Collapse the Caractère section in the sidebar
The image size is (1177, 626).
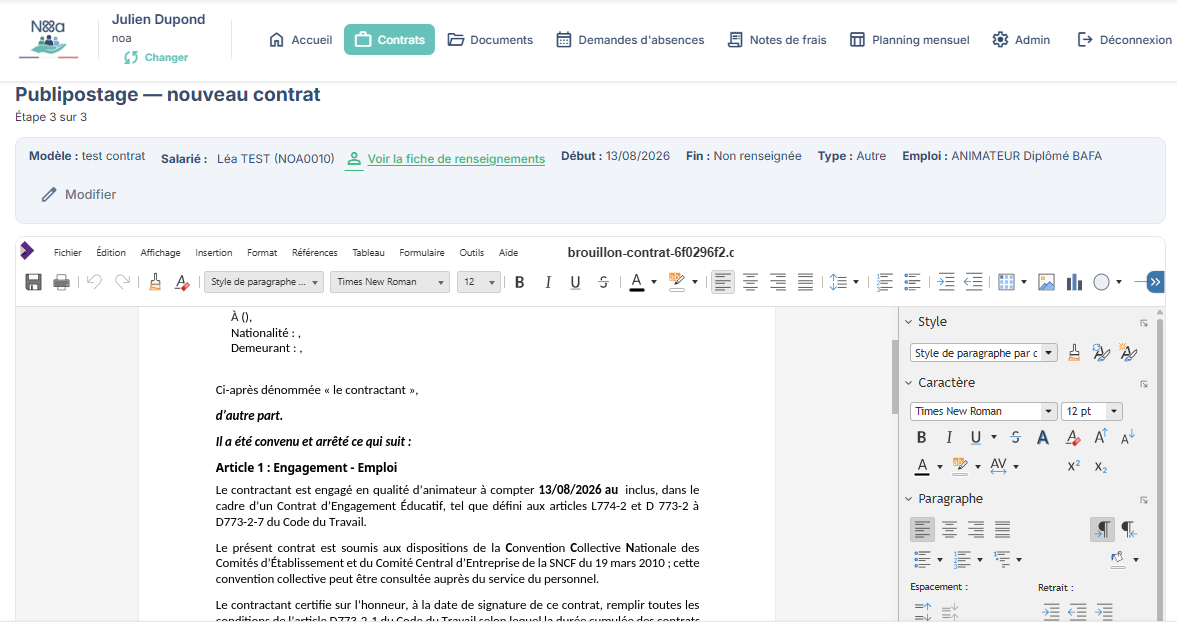point(908,383)
